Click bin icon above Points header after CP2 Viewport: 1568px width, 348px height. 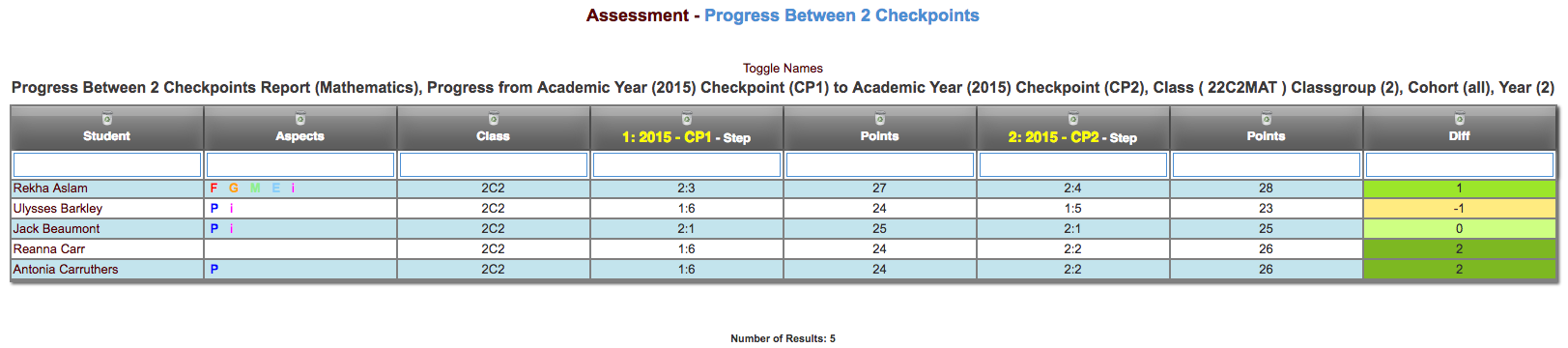click(1267, 119)
